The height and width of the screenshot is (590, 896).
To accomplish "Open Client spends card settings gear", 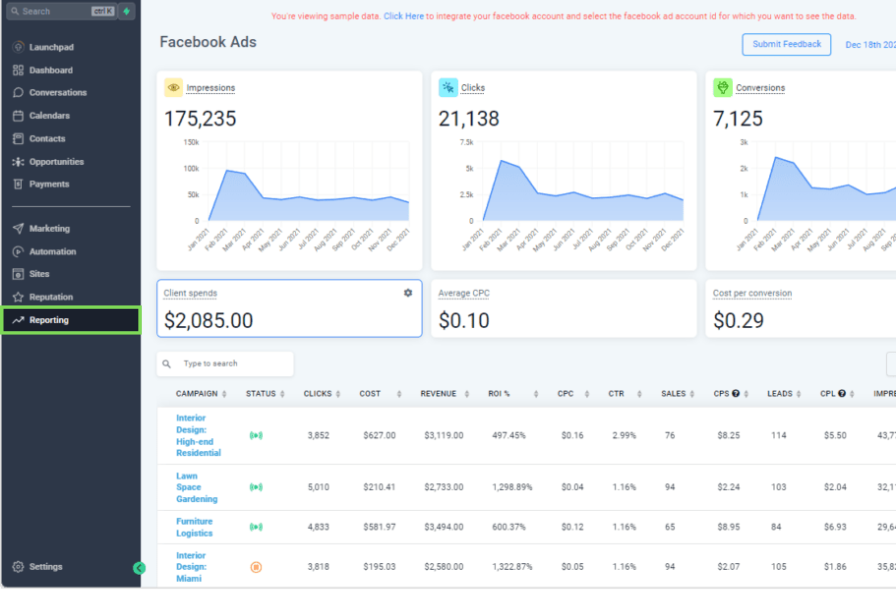I will coord(408,293).
